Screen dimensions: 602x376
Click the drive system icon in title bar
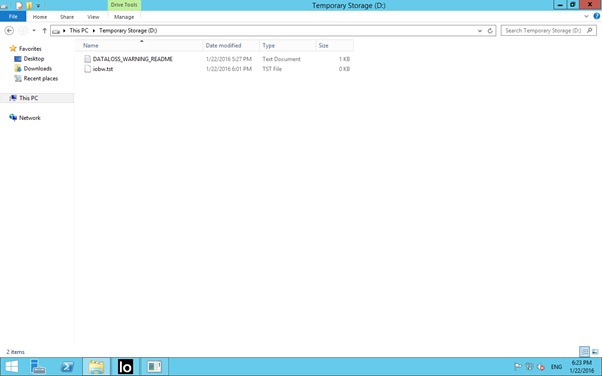[5, 6]
